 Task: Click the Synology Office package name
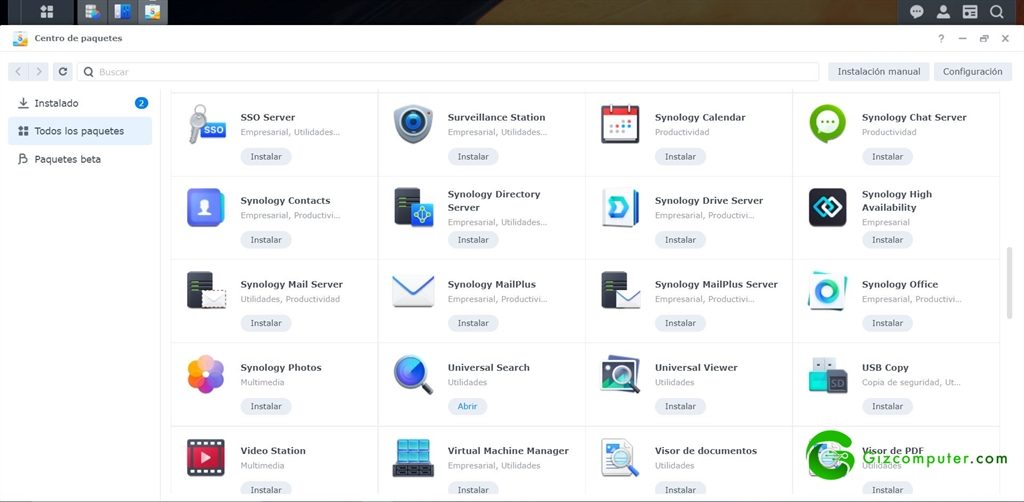pos(900,284)
